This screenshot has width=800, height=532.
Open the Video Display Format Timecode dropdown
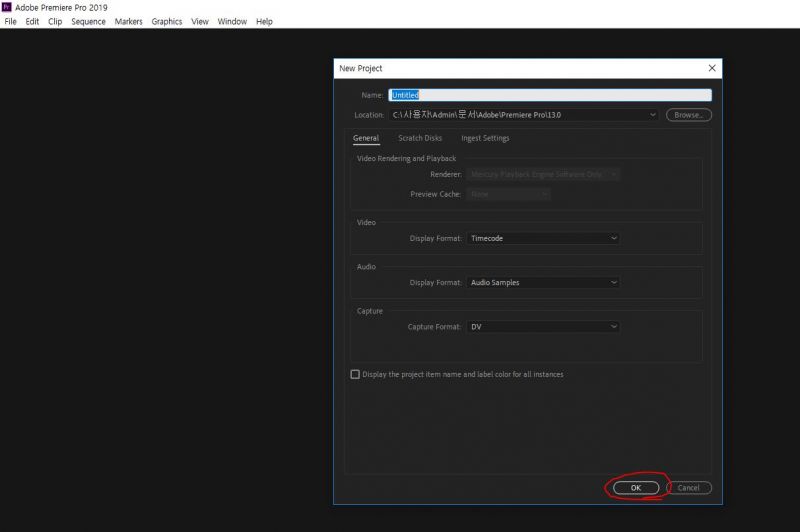pyautogui.click(x=543, y=238)
